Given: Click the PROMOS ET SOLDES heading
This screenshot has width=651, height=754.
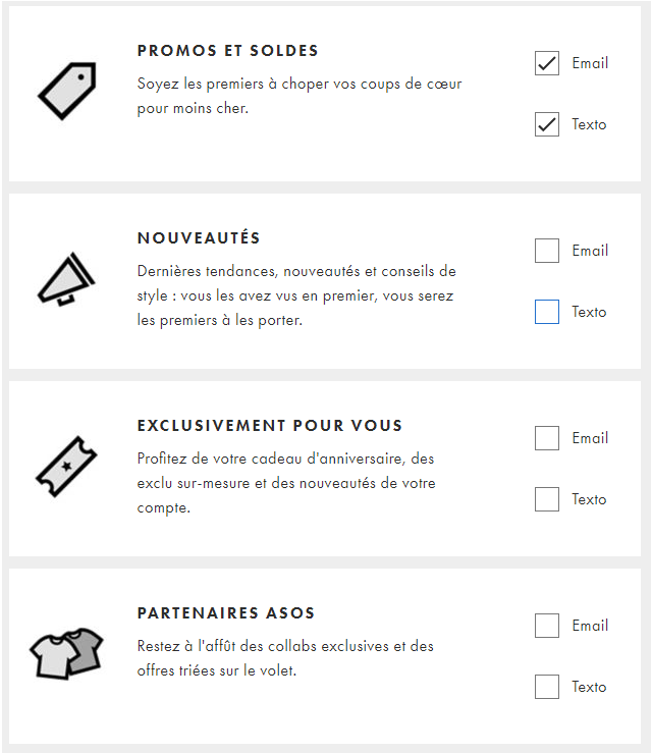Looking at the screenshot, I should click(x=228, y=50).
